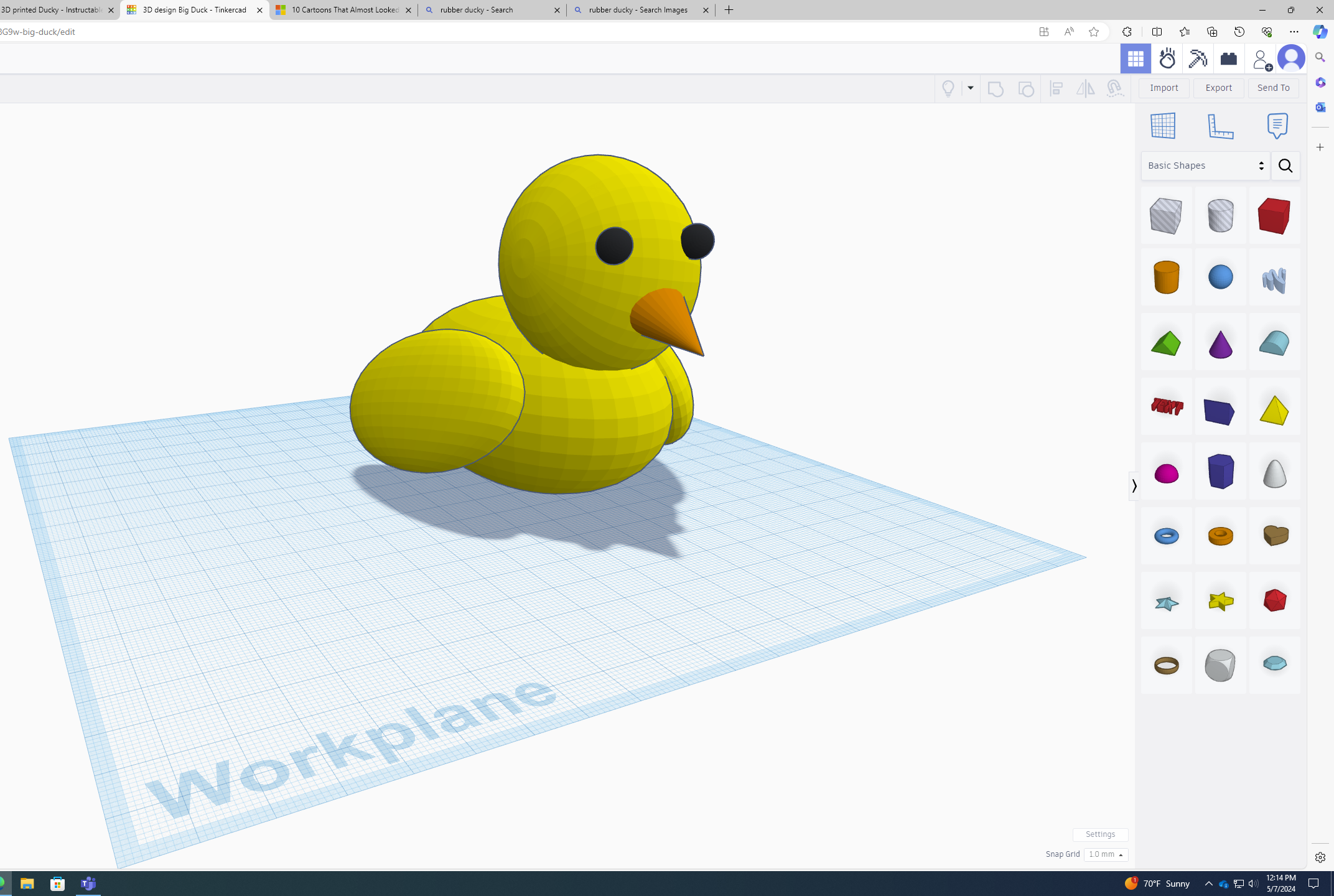Select the Mirror tool
Viewport: 1334px width, 896px height.
point(1086,88)
